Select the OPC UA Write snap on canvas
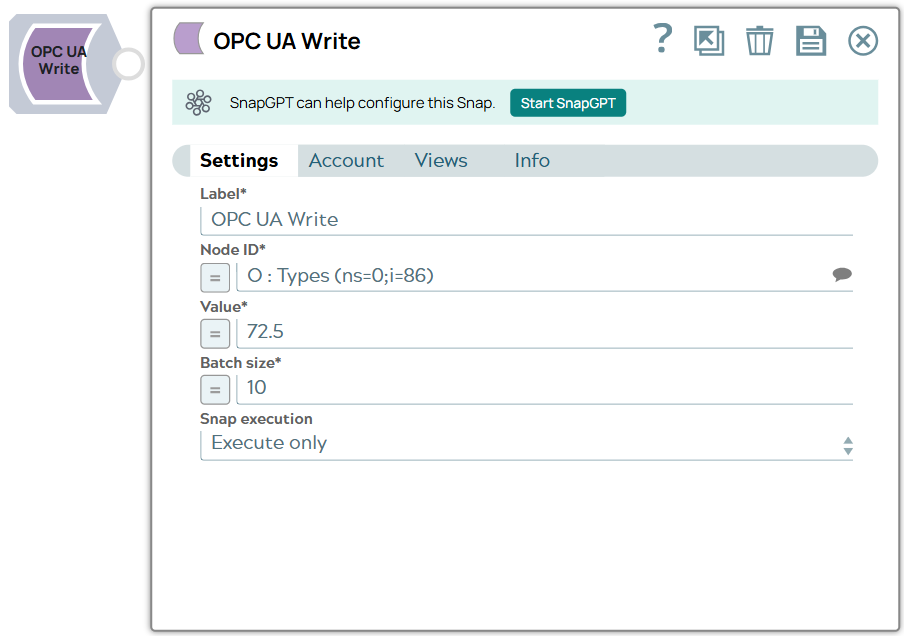Screen dimensions: 904x636 coord(57,62)
